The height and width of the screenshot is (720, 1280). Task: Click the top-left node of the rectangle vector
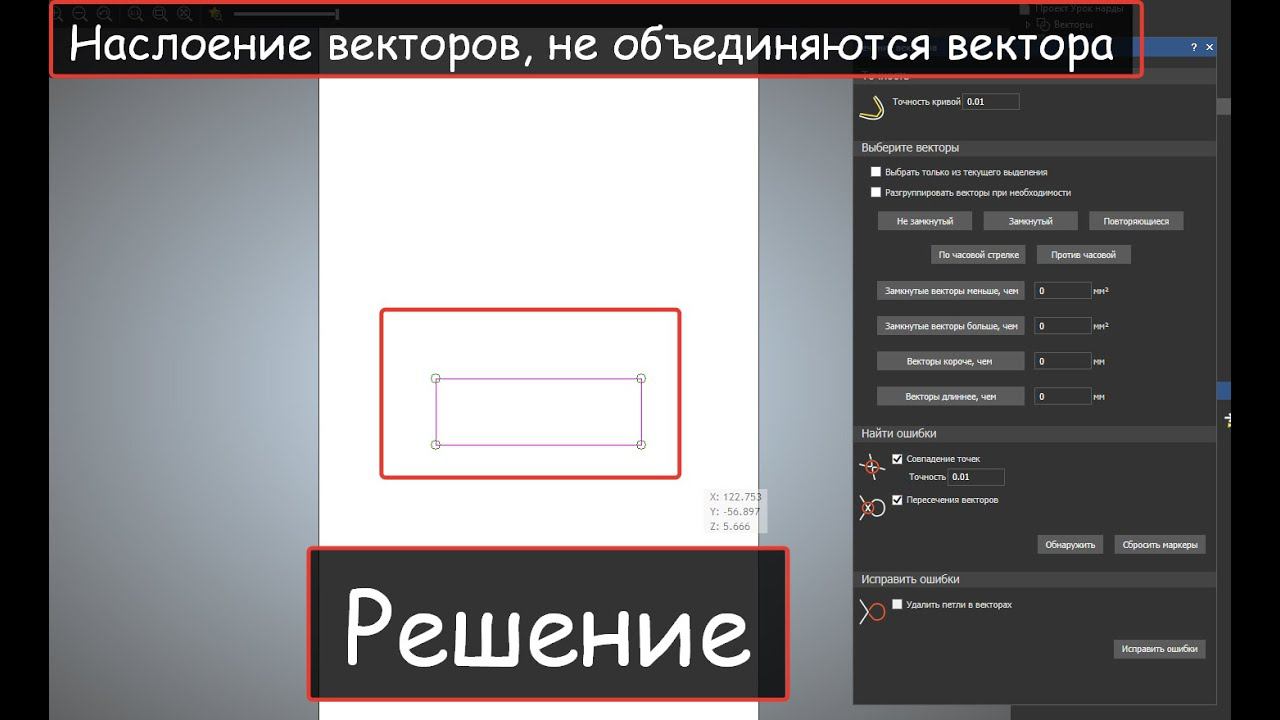pos(435,378)
